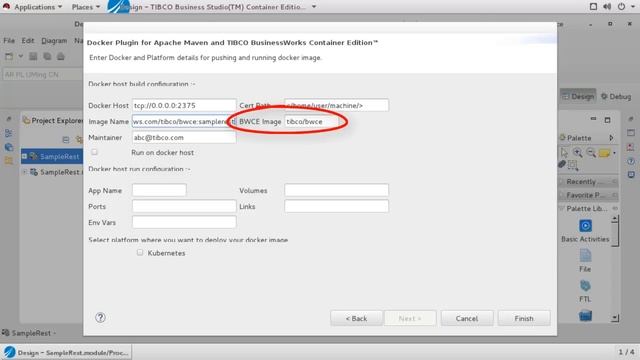Click the help question mark in the dialog
The height and width of the screenshot is (360, 640).
100,318
